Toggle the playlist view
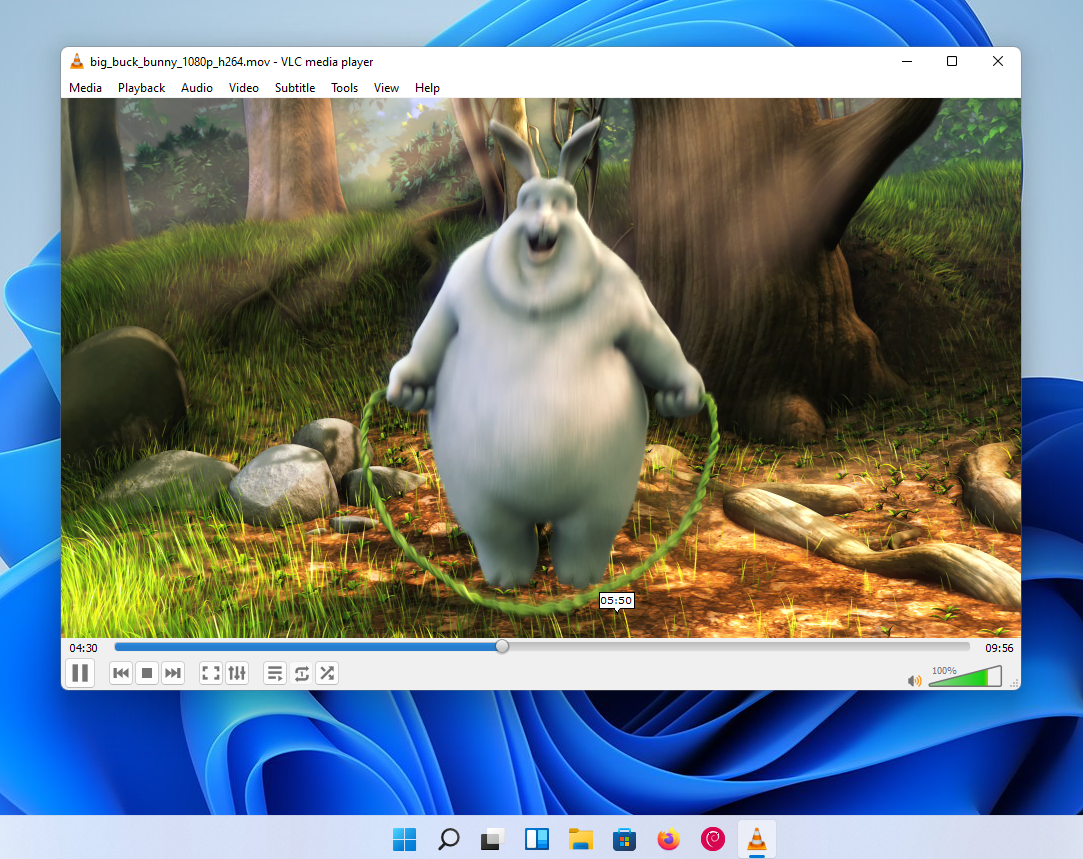The image size is (1083, 859). [274, 673]
